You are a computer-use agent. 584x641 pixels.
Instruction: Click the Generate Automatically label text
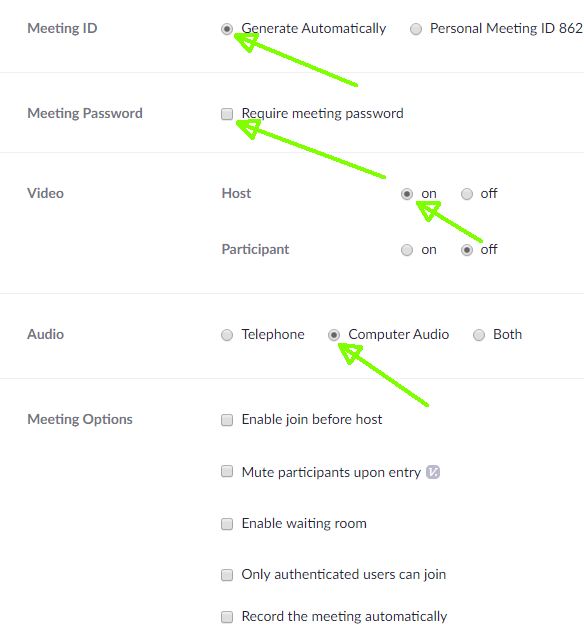coord(313,29)
